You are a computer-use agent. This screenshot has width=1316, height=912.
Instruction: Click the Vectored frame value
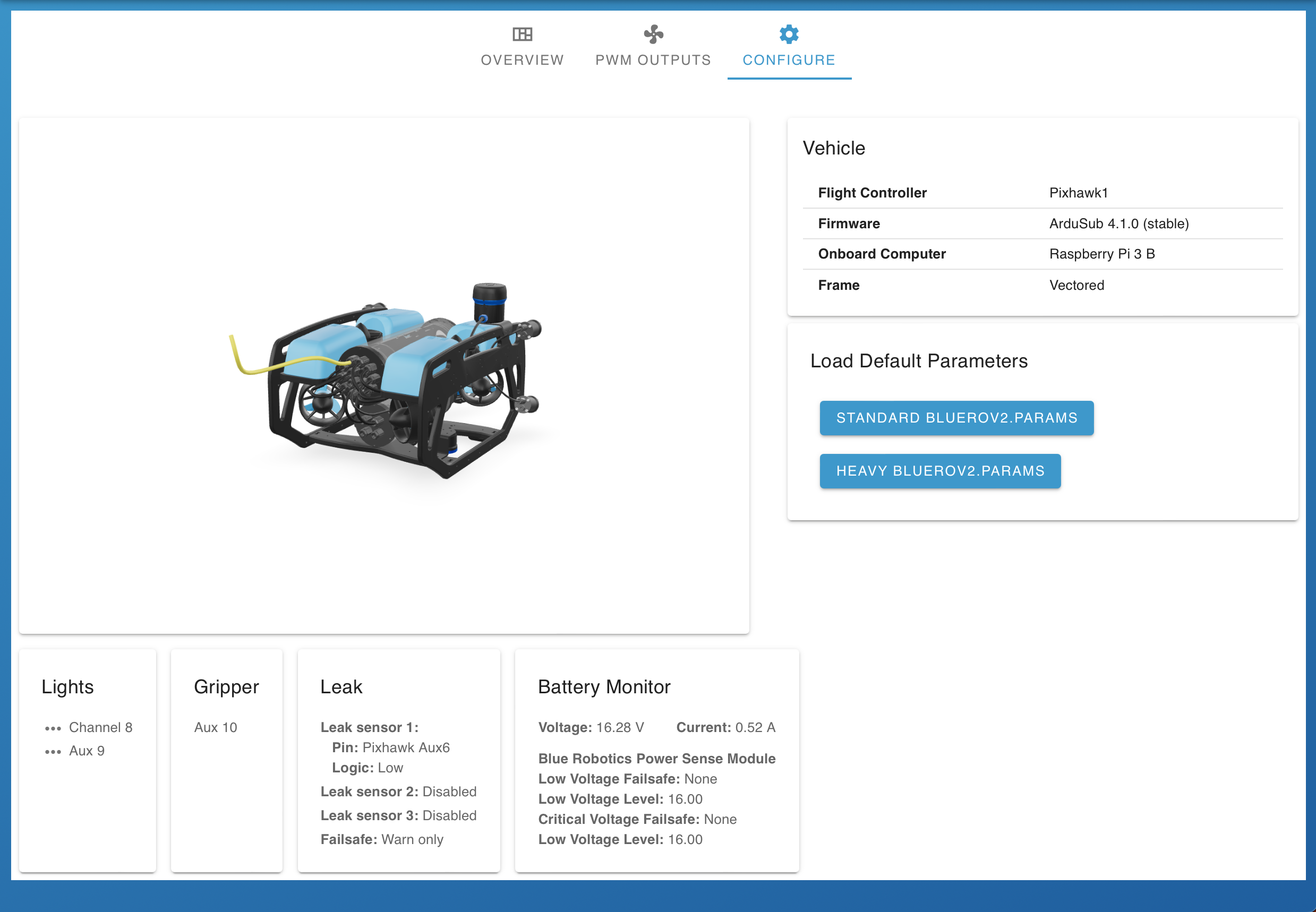1076,285
